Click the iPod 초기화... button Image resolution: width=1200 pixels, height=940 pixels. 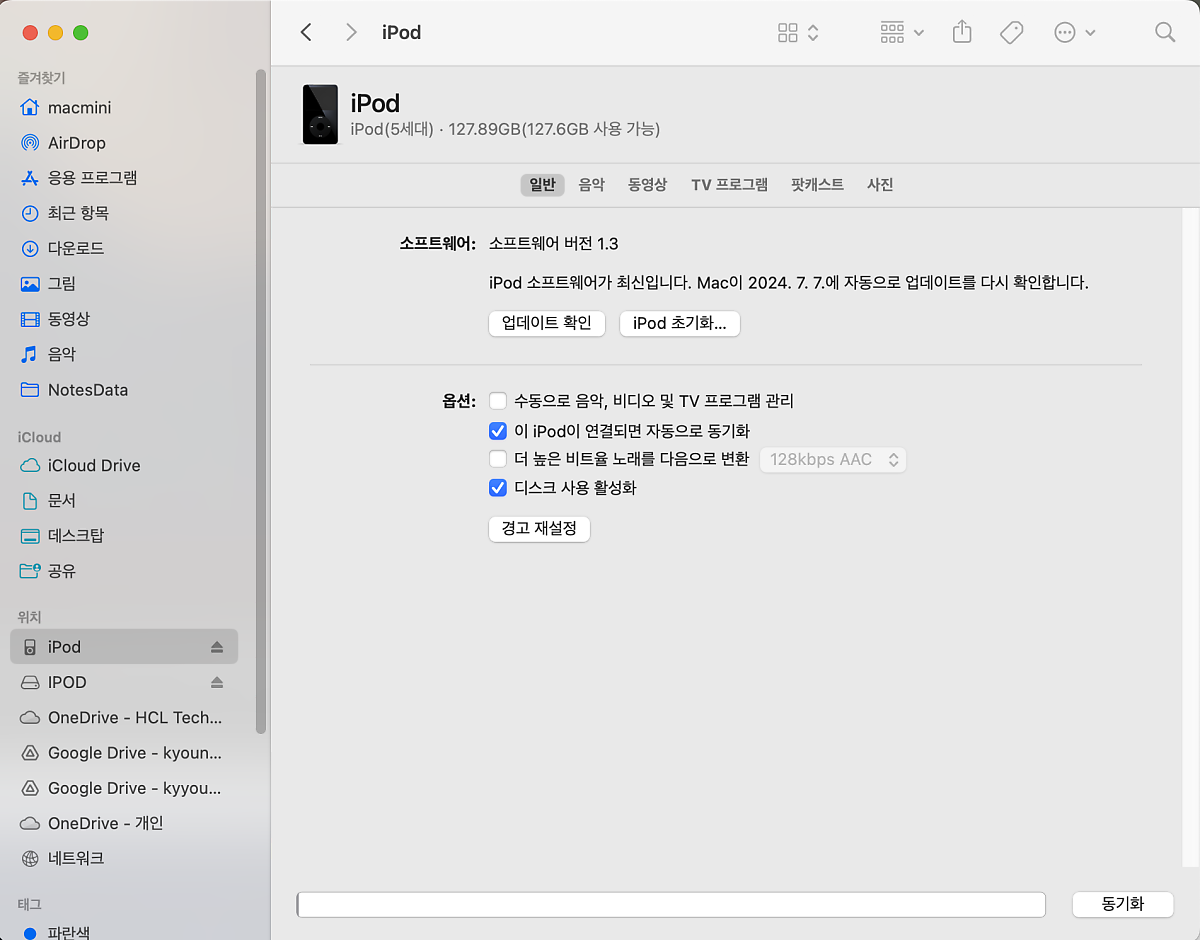click(x=680, y=323)
